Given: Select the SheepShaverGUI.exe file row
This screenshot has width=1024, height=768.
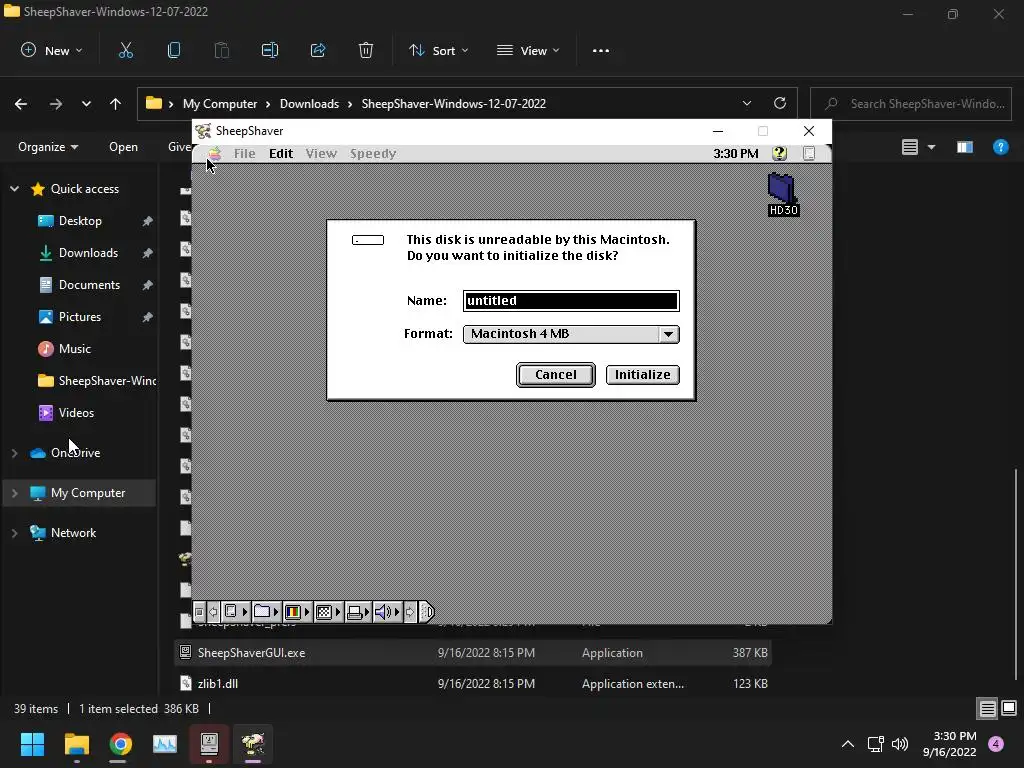Looking at the screenshot, I should (473, 652).
